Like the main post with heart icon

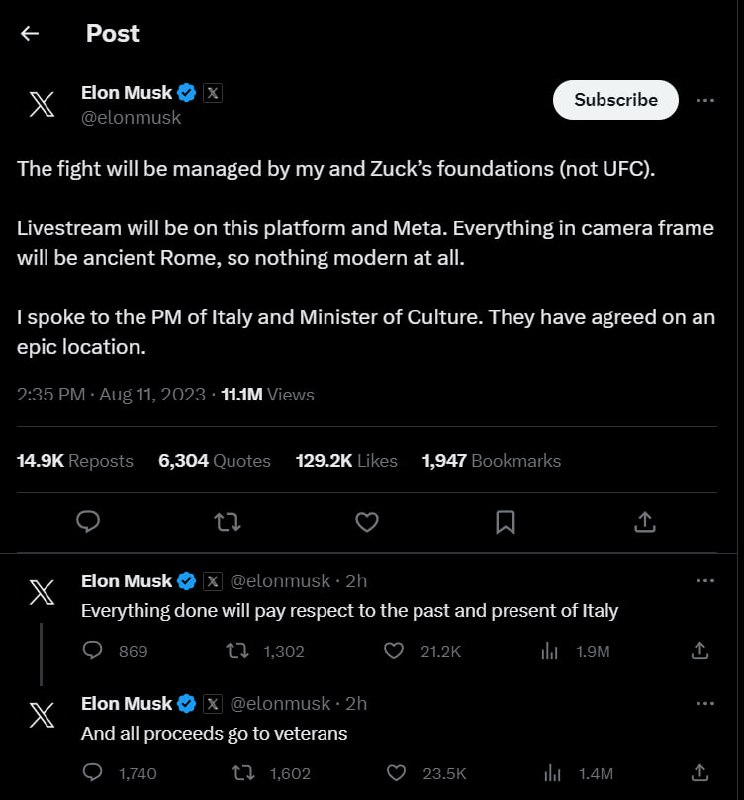pyautogui.click(x=367, y=521)
